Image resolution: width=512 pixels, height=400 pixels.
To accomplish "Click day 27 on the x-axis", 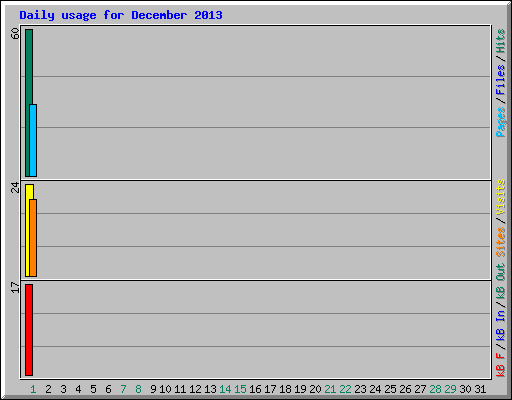I will click(420, 389).
